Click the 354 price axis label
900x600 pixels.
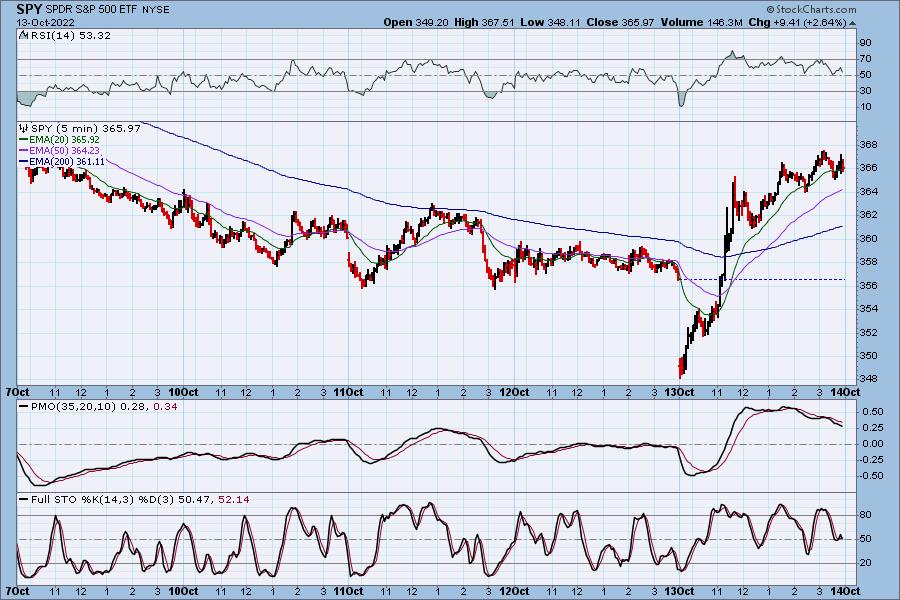tap(869, 309)
